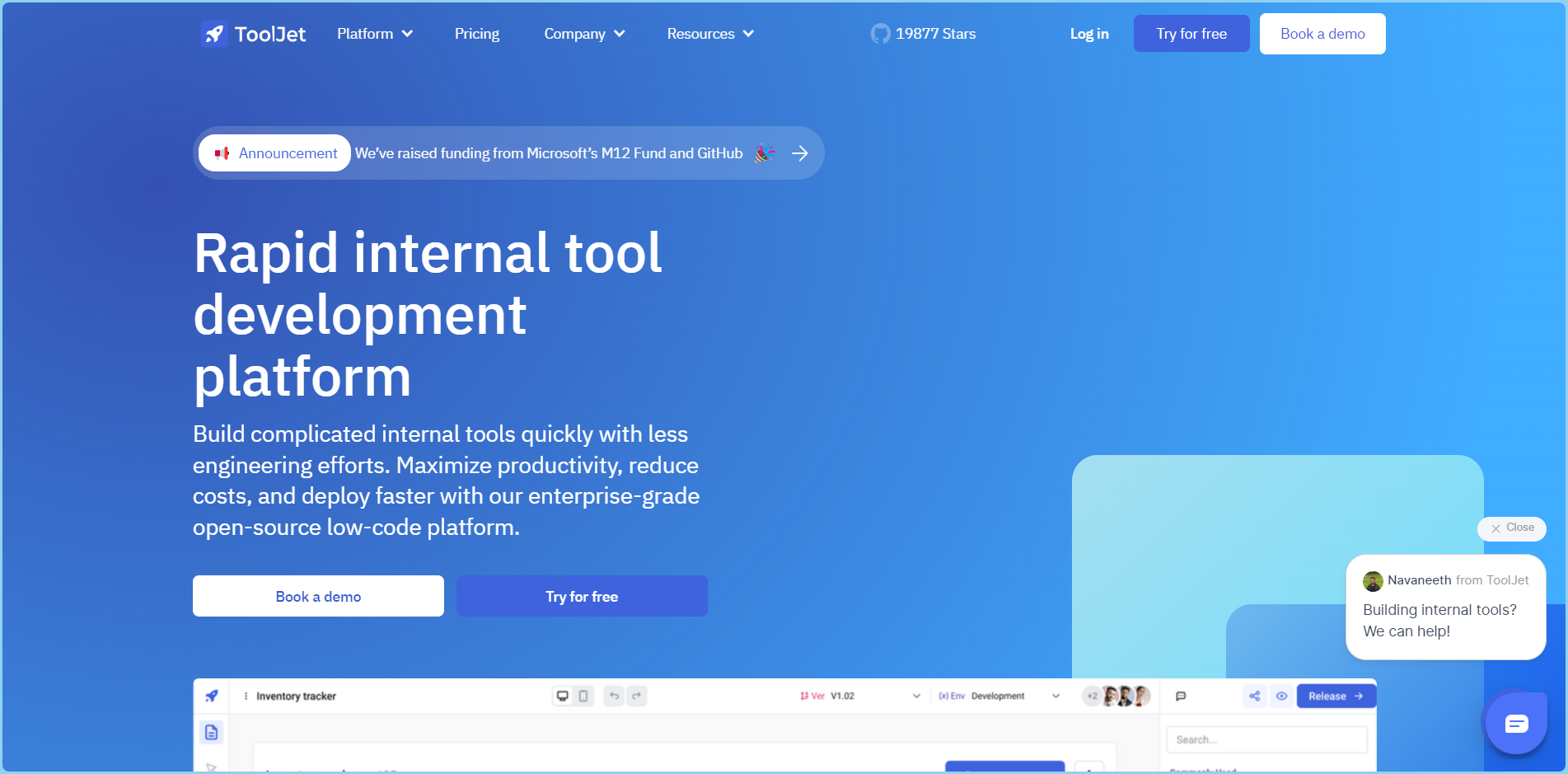Click the share icon near the Release button

(1254, 696)
